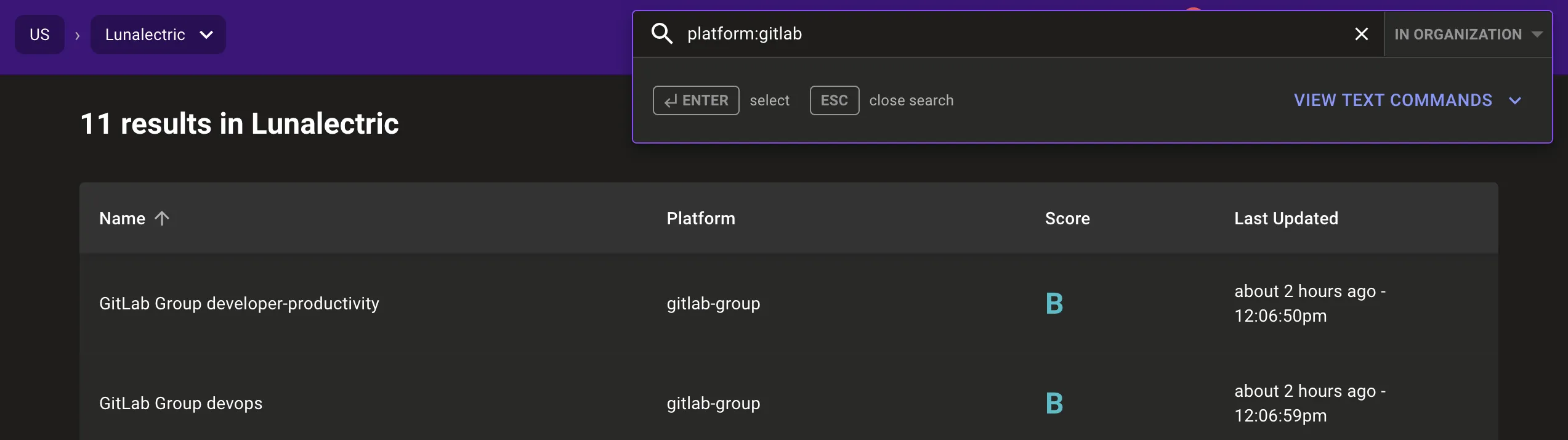Click the B score badge for devops
Screen dimensions: 1568x440
click(x=1054, y=403)
